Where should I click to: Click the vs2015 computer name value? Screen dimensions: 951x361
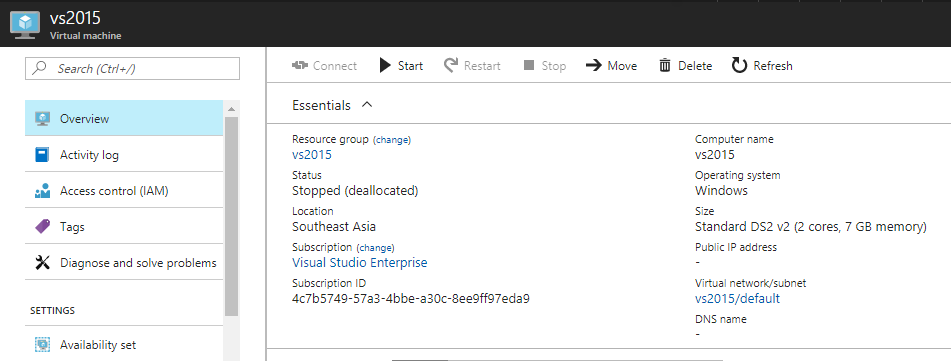click(x=714, y=155)
